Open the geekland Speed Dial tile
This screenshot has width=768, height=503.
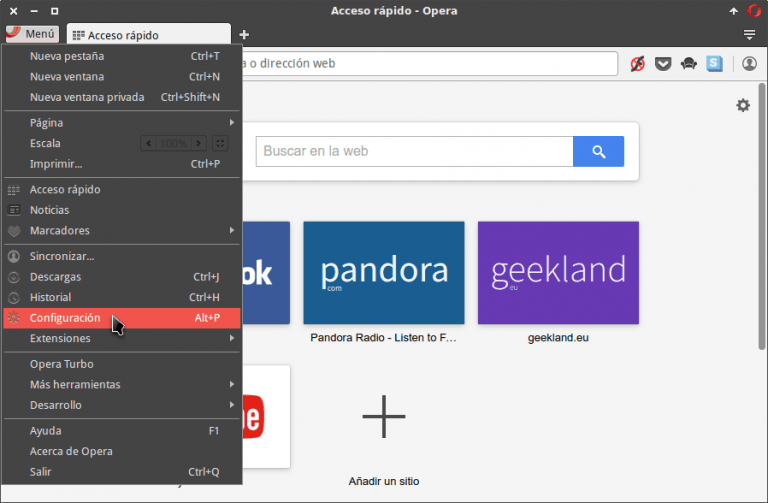(558, 272)
